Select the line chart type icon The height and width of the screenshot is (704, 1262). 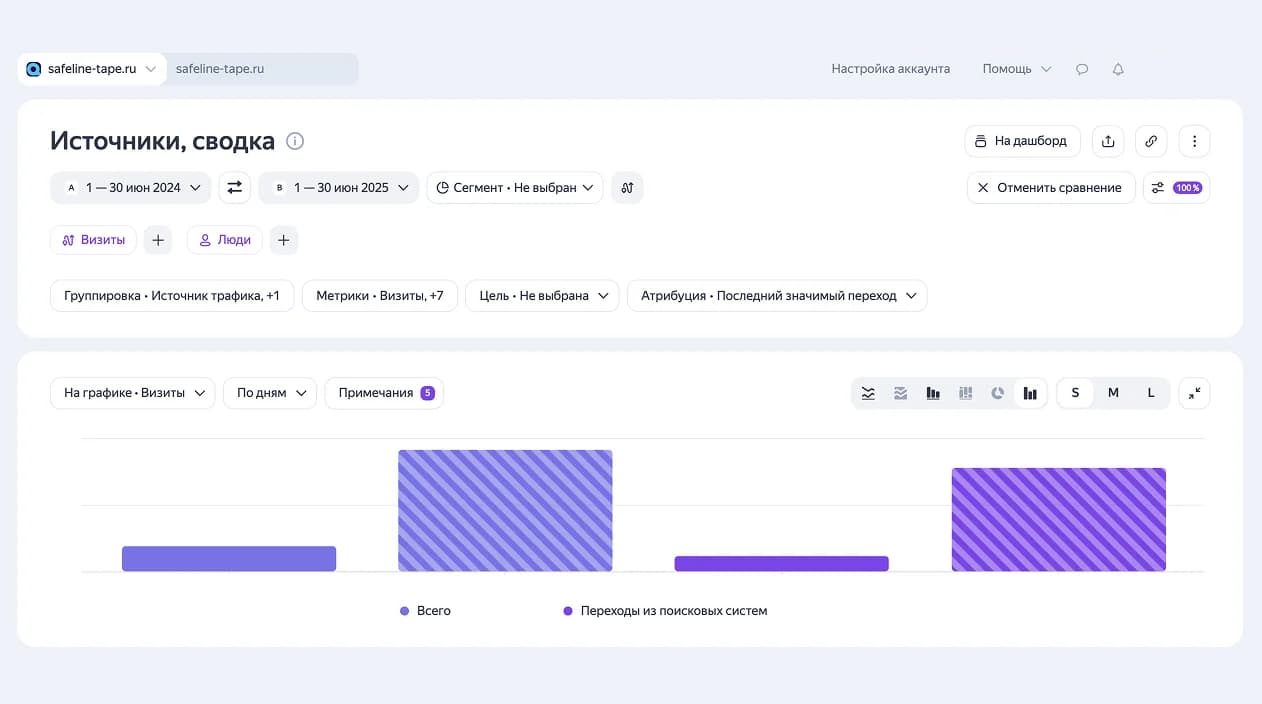tap(868, 393)
